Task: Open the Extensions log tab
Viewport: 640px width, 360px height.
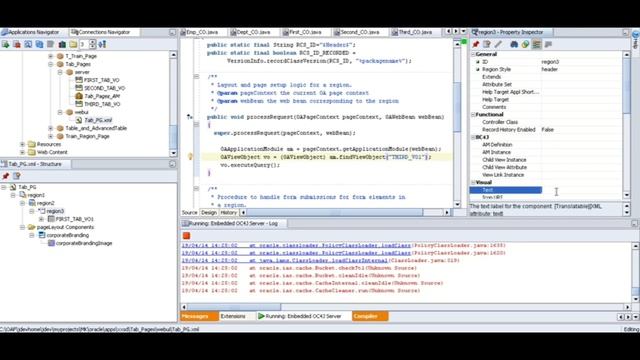Action: coord(233,316)
